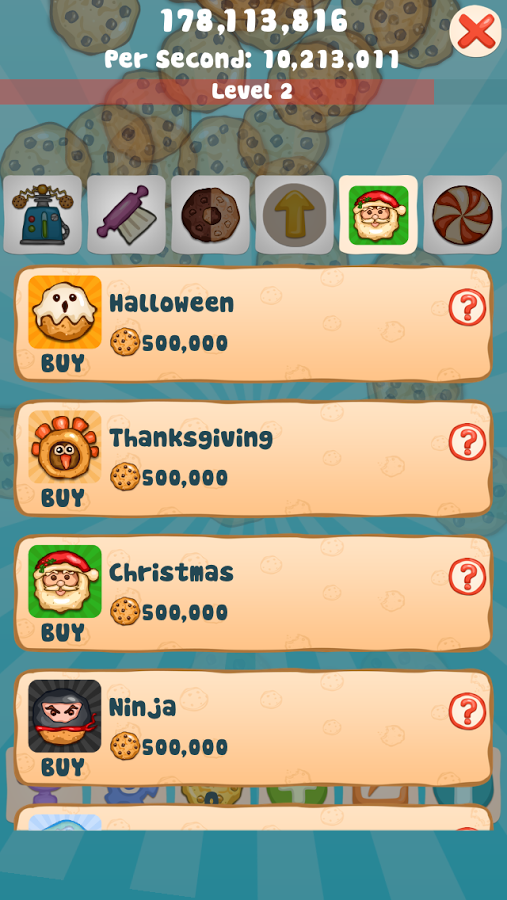Close the shop with red X
The image size is (507, 900).
(x=475, y=31)
